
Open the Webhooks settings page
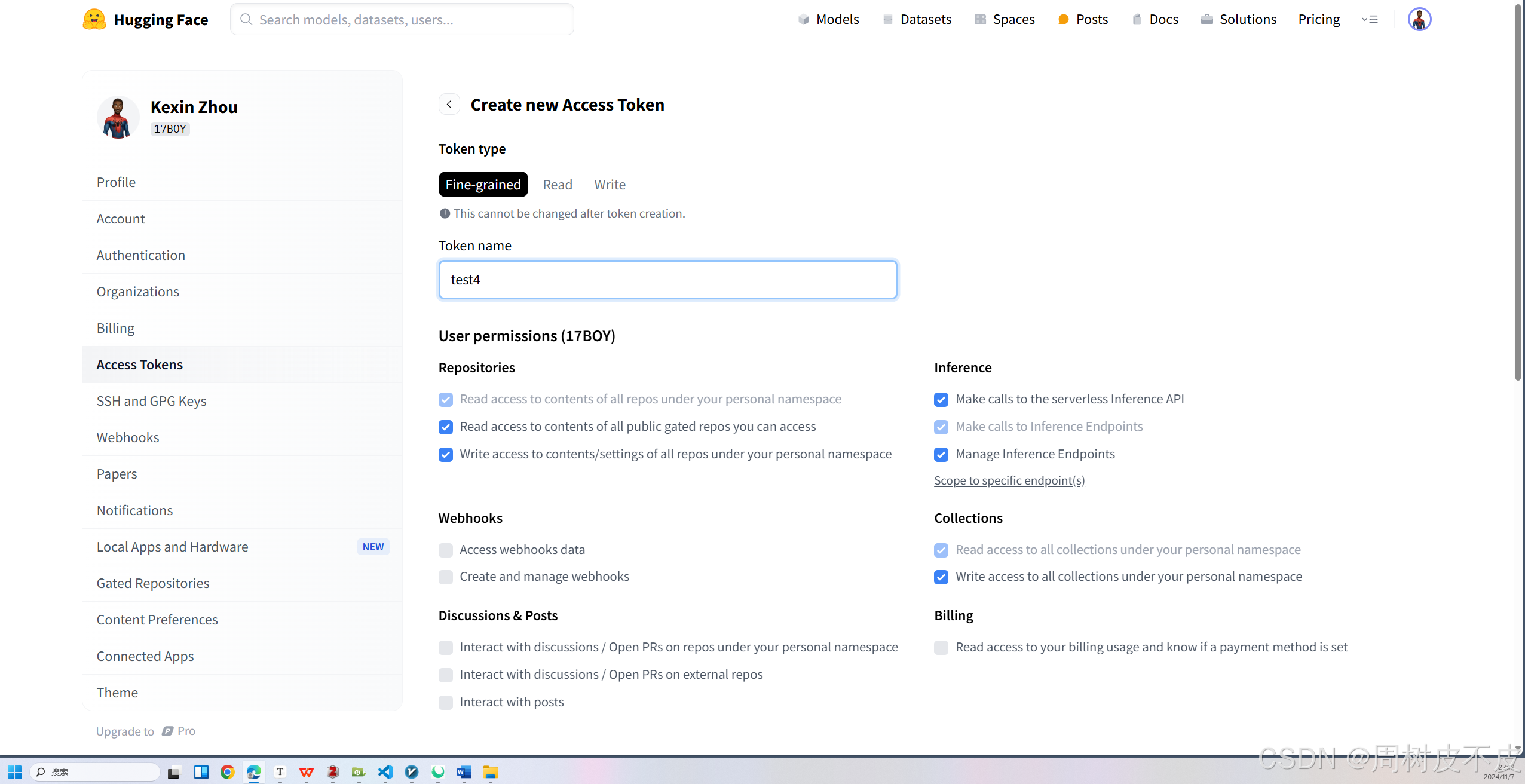[128, 437]
